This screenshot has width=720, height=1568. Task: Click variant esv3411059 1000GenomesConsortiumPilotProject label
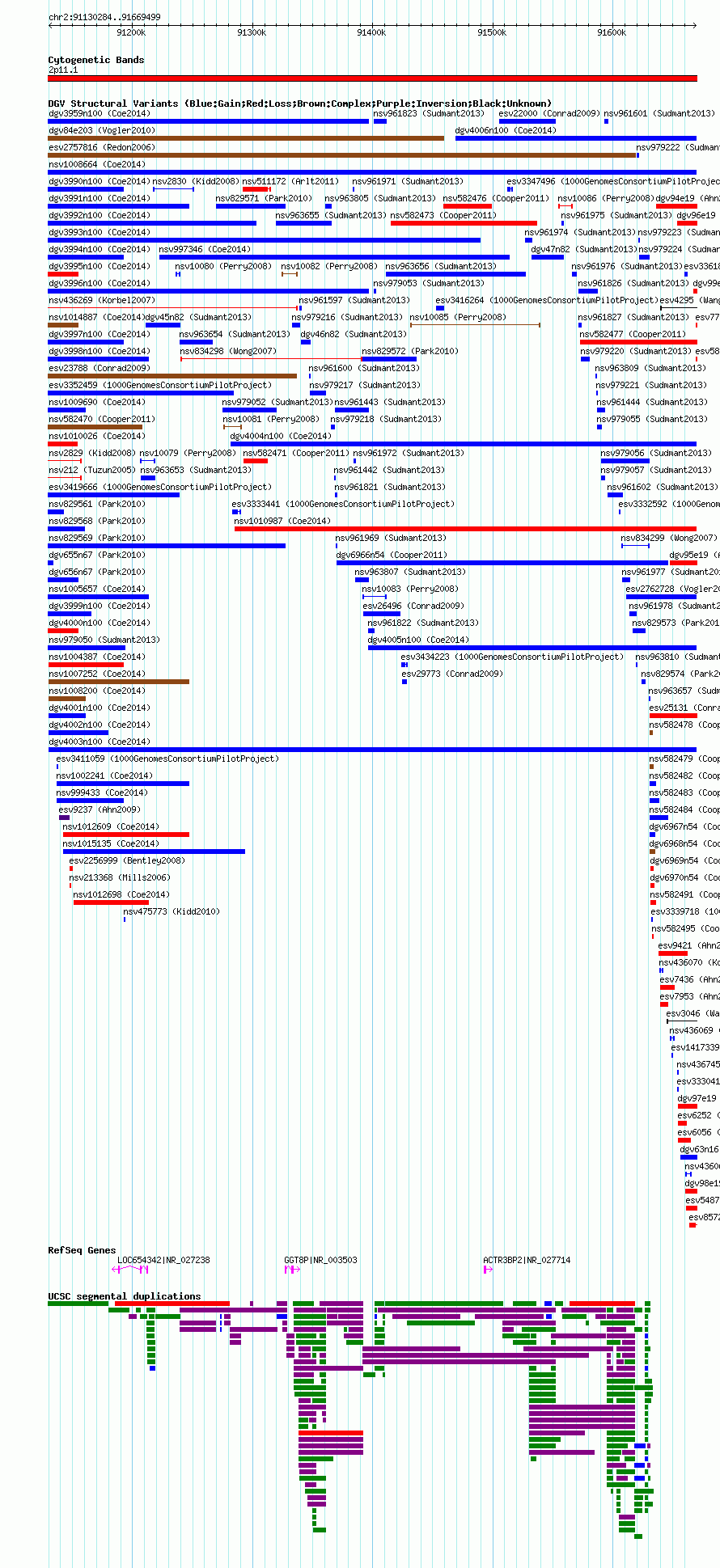[167, 759]
